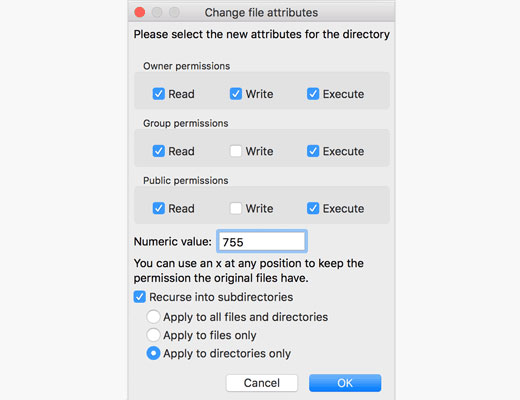
Task: Select Apply to directories only option
Action: (x=153, y=353)
